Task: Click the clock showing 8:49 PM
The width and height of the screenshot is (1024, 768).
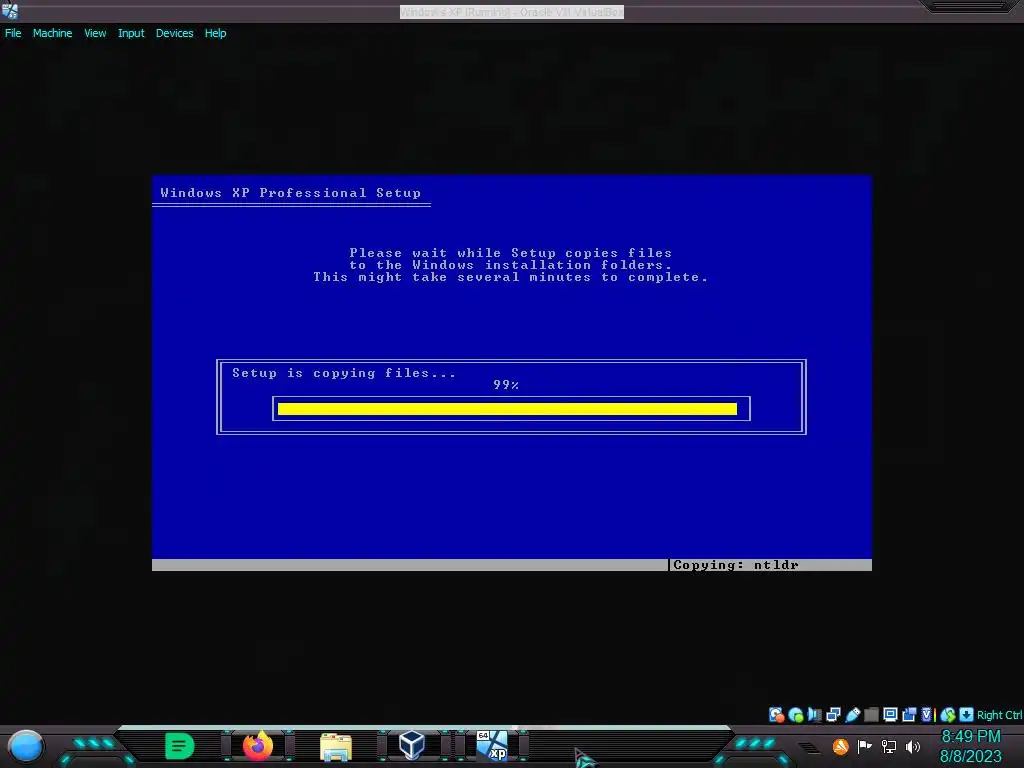Action: tap(970, 736)
